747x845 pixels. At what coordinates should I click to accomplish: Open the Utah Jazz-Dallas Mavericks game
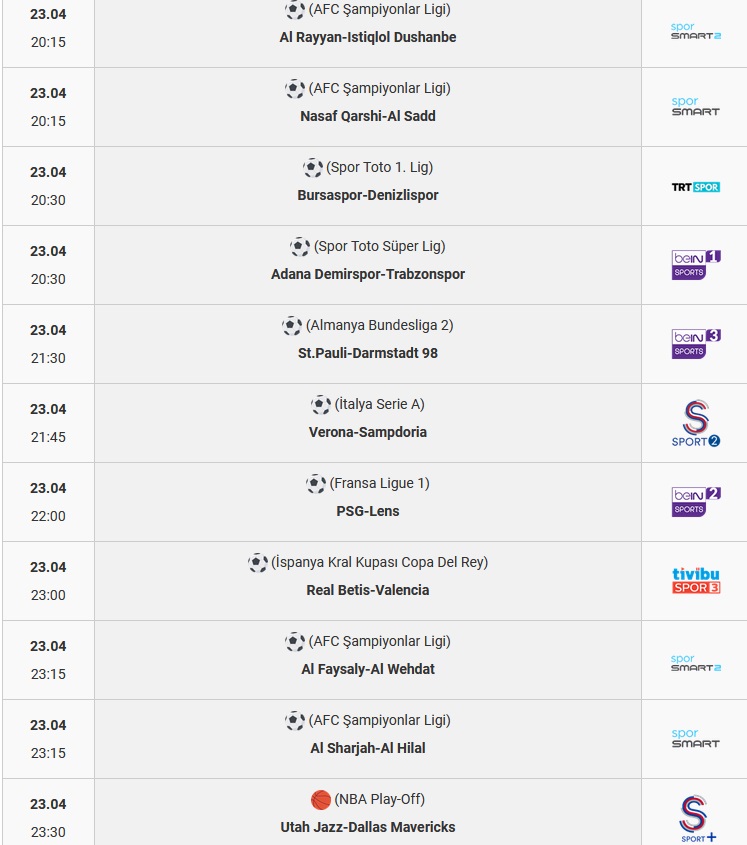pos(368,827)
